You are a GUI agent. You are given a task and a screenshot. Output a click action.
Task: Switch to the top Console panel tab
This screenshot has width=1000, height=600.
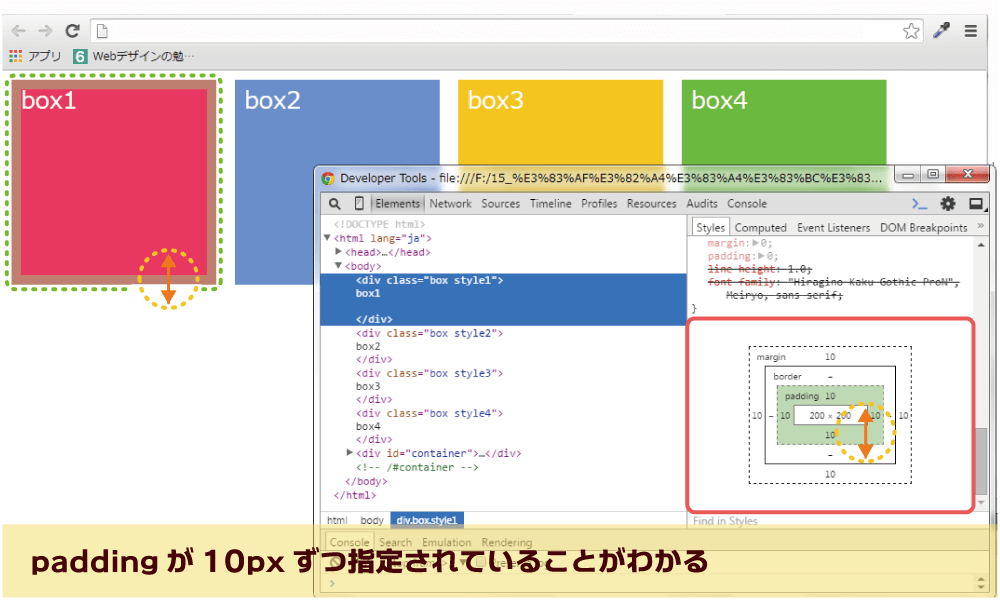coord(747,203)
